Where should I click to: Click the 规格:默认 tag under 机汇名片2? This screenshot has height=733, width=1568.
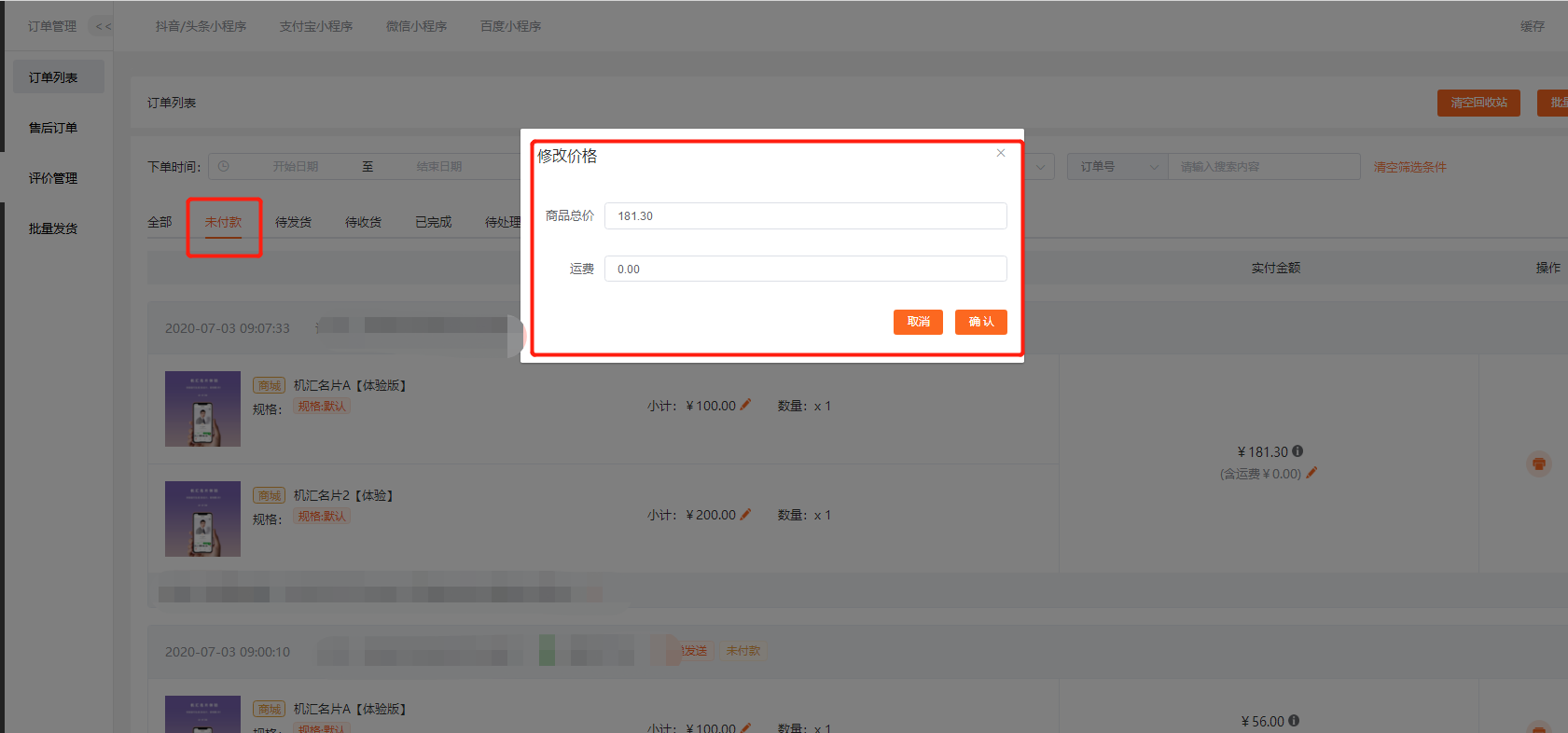(322, 516)
